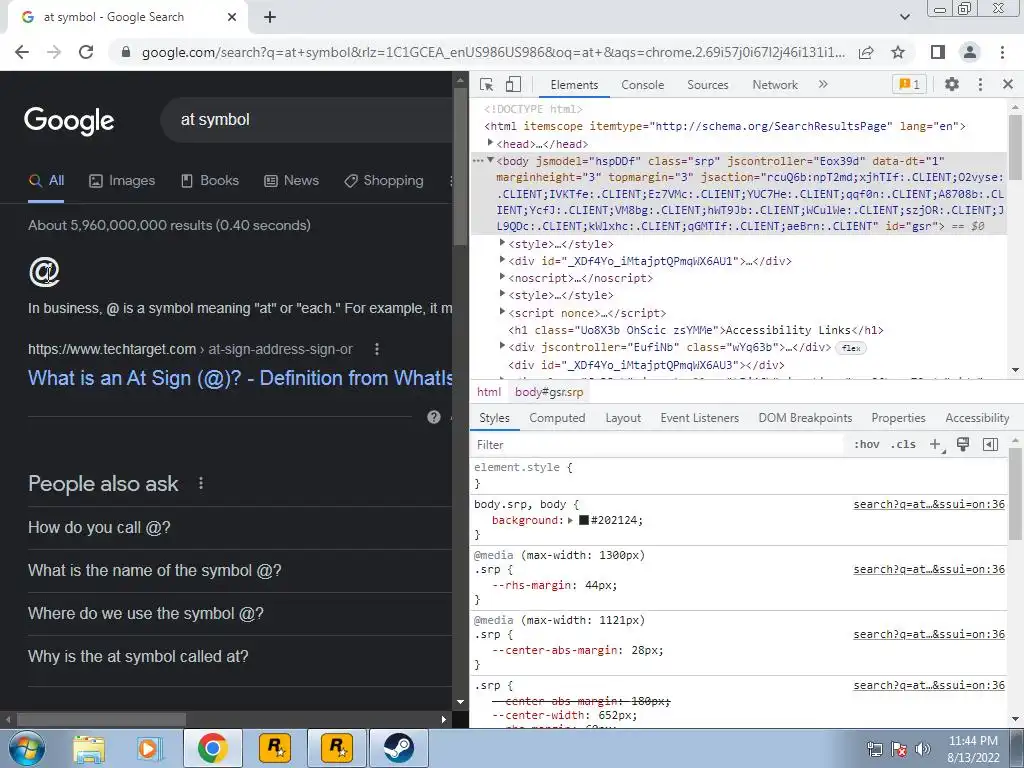Collapse the body element node
The height and width of the screenshot is (768, 1024).
coord(490,160)
